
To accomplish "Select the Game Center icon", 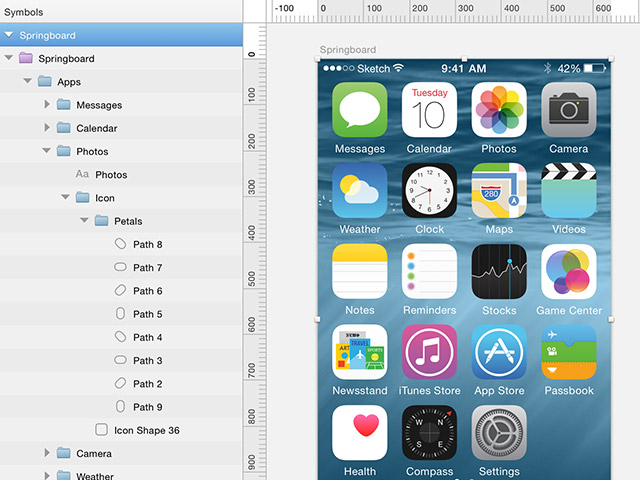I will 569,271.
